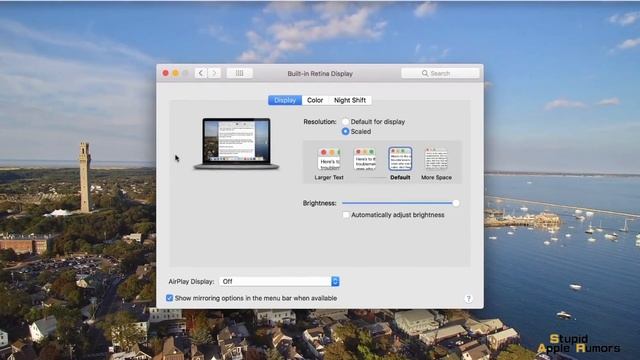The width and height of the screenshot is (640, 360).
Task: Choose the More Space scaling thumbnail
Action: pyautogui.click(x=436, y=159)
